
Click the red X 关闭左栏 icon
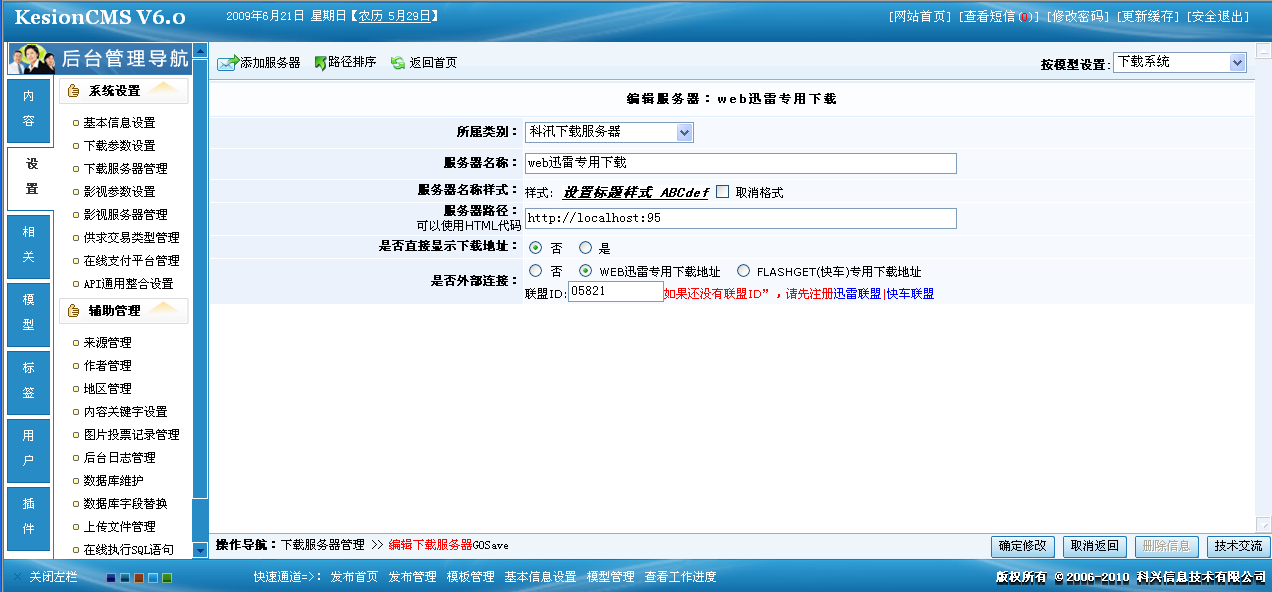click(18, 577)
